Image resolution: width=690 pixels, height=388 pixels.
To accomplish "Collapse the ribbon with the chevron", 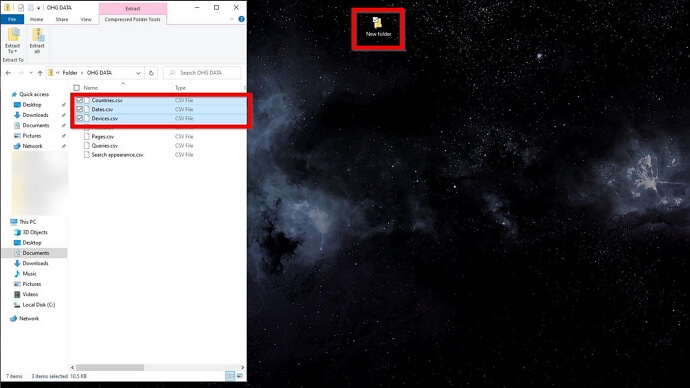I will 232,19.
